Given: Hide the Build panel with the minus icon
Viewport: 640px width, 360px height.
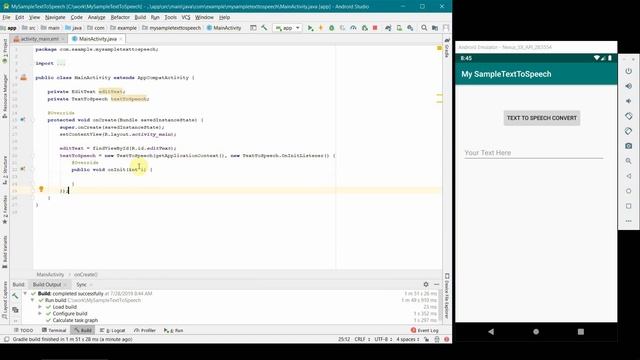Looking at the screenshot, I should (437, 284).
